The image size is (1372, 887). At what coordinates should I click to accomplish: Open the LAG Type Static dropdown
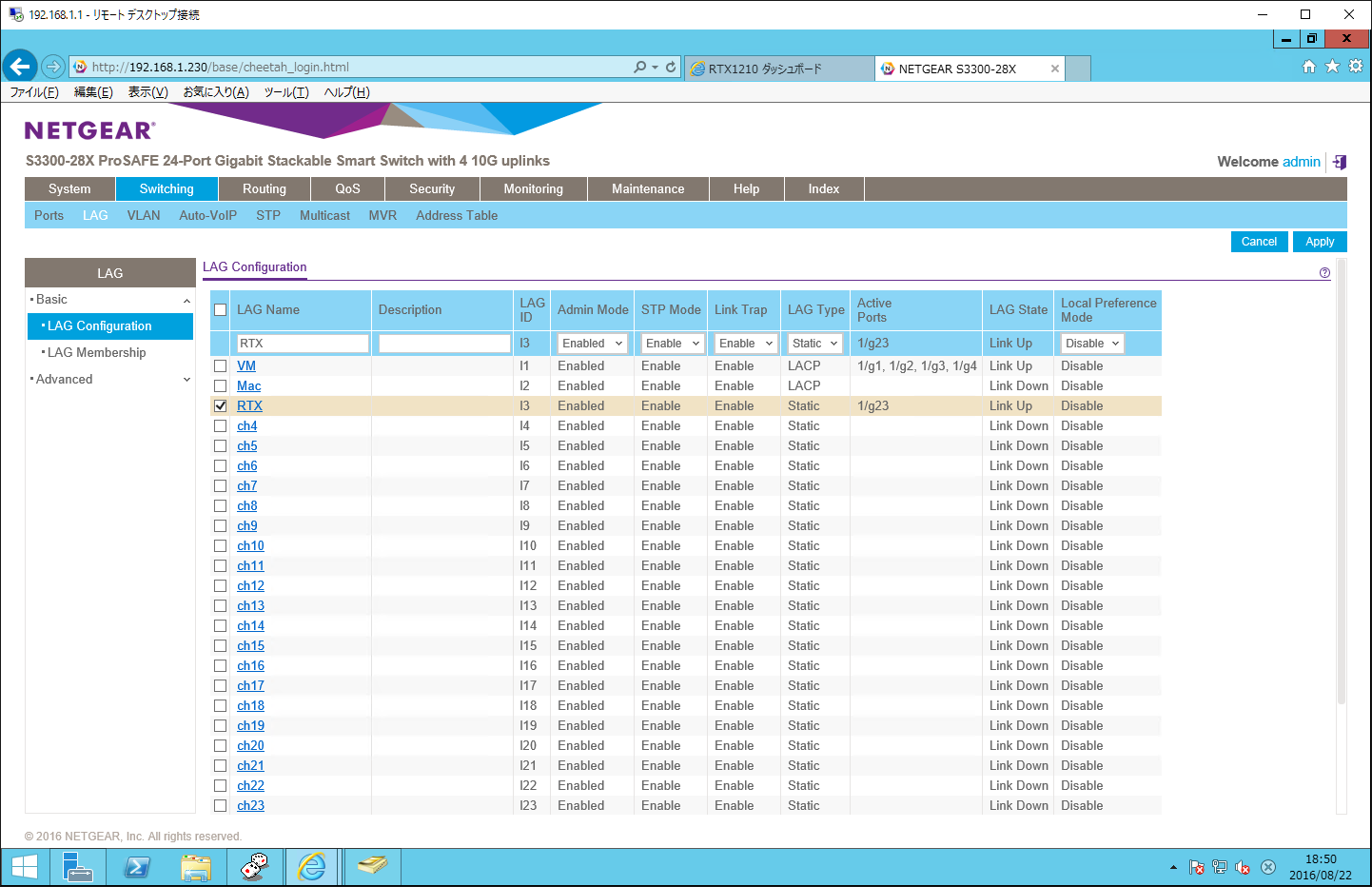[815, 344]
